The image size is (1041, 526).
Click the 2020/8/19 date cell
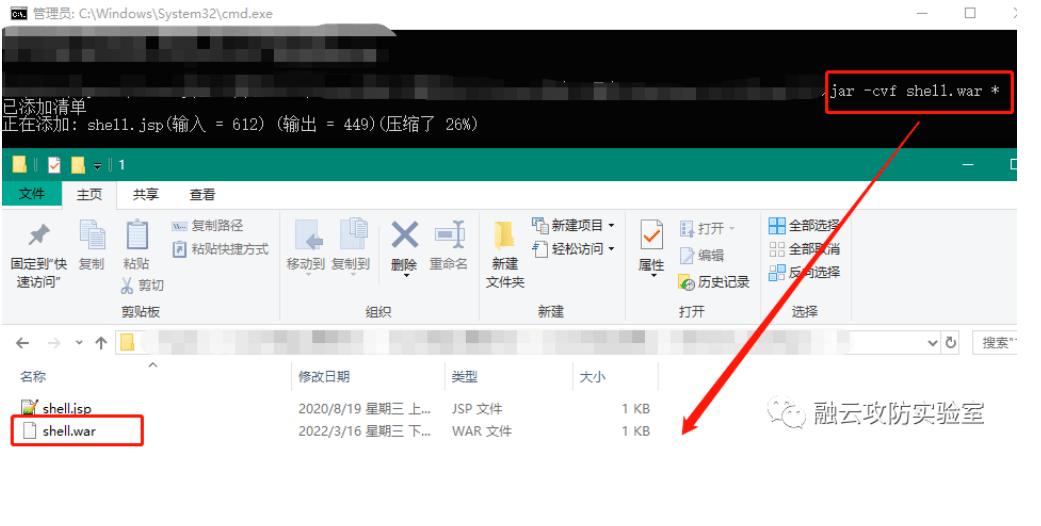click(x=364, y=408)
